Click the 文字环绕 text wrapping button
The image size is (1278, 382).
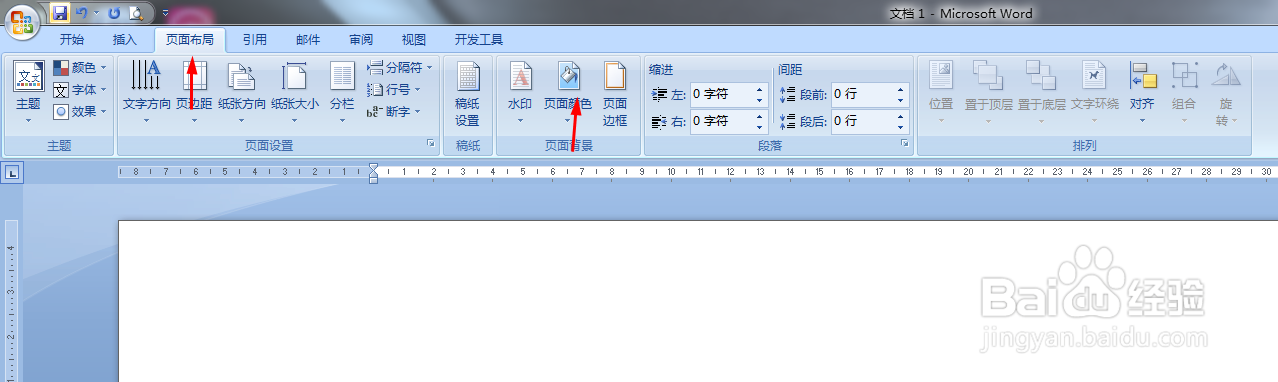coord(1095,92)
